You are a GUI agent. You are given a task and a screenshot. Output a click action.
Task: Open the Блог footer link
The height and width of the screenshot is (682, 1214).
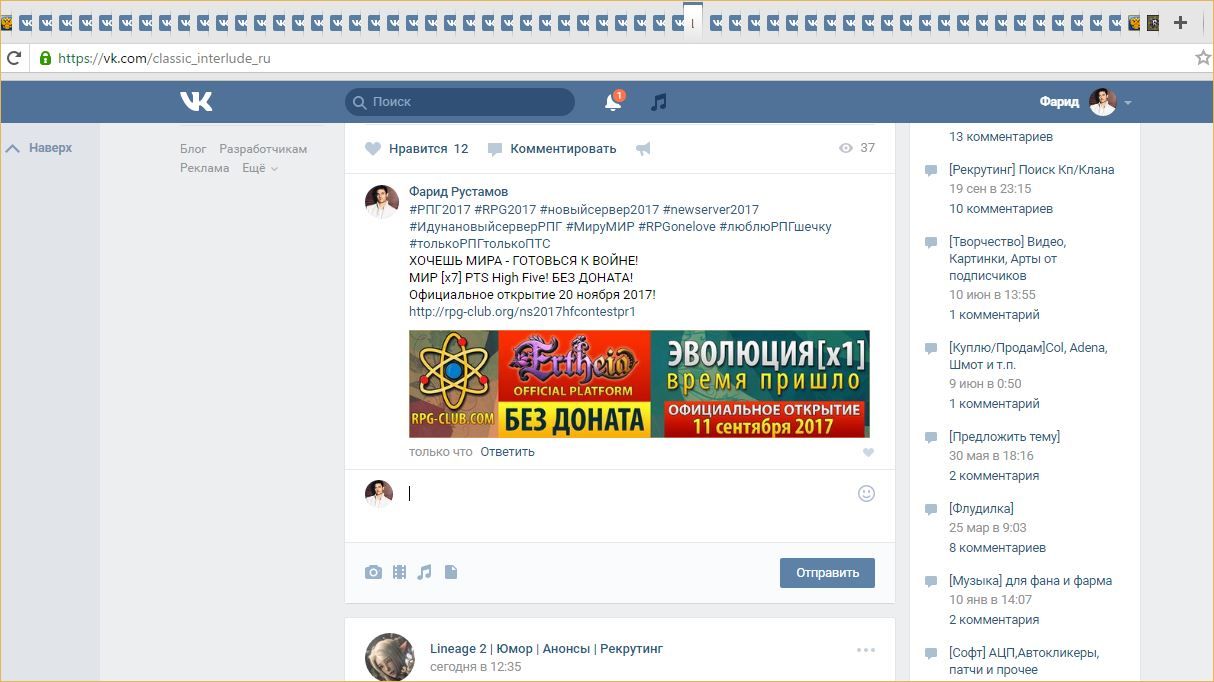pos(193,149)
